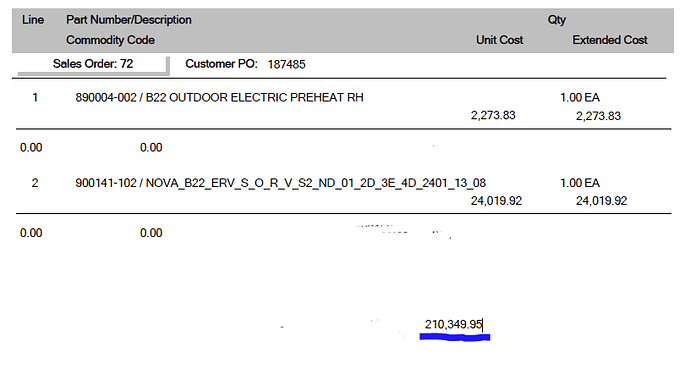Click the line 2 unit cost 24,019.92
690x369 pixels.
point(496,201)
